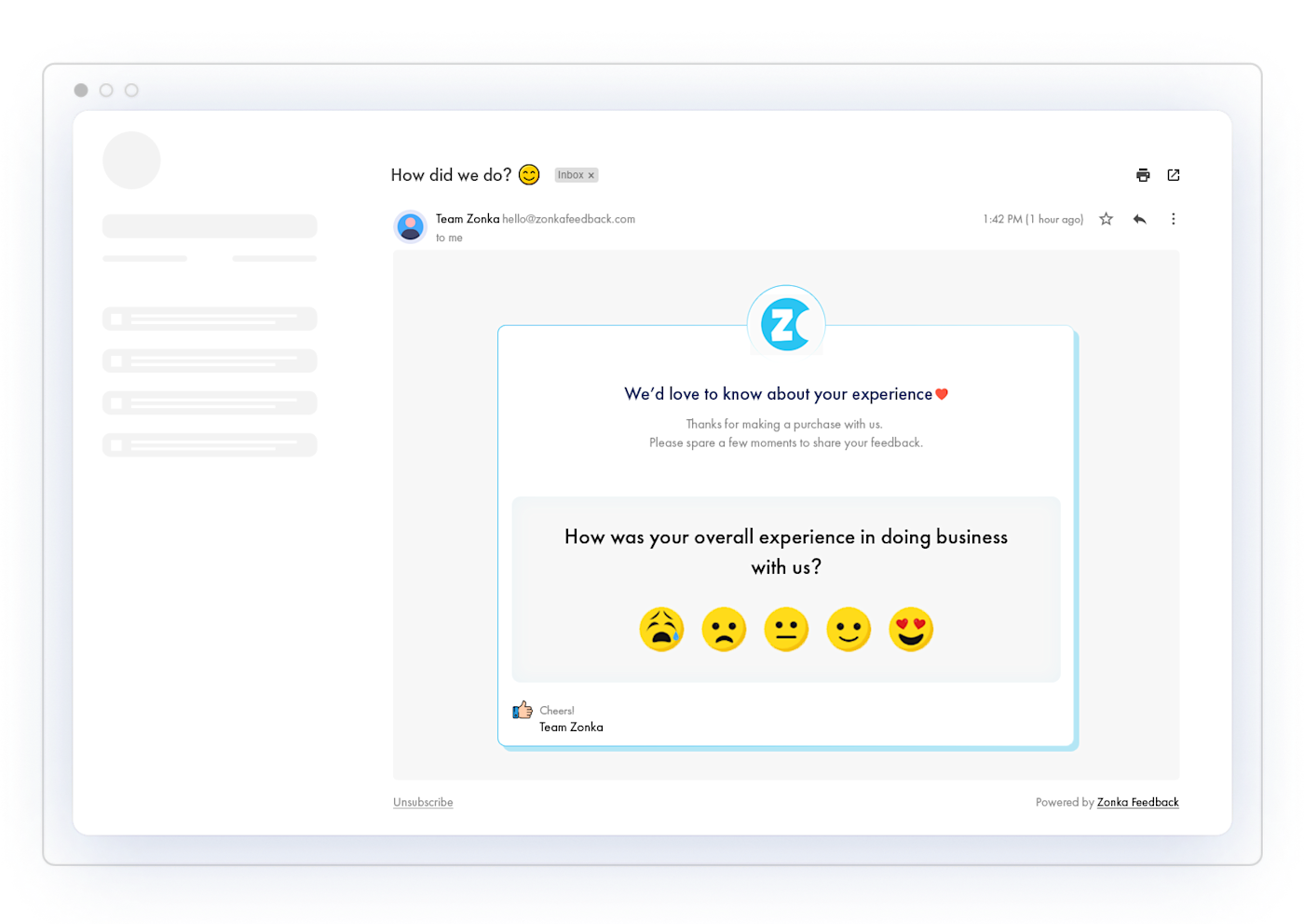This screenshot has width=1304, height=924.
Task: Select the crying face emoji rating
Action: pyautogui.click(x=662, y=630)
